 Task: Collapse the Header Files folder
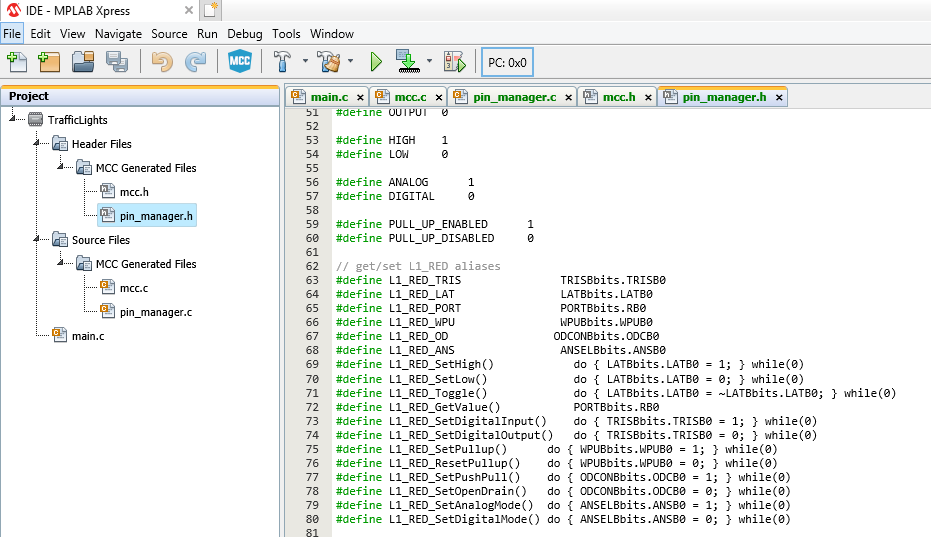pos(37,144)
